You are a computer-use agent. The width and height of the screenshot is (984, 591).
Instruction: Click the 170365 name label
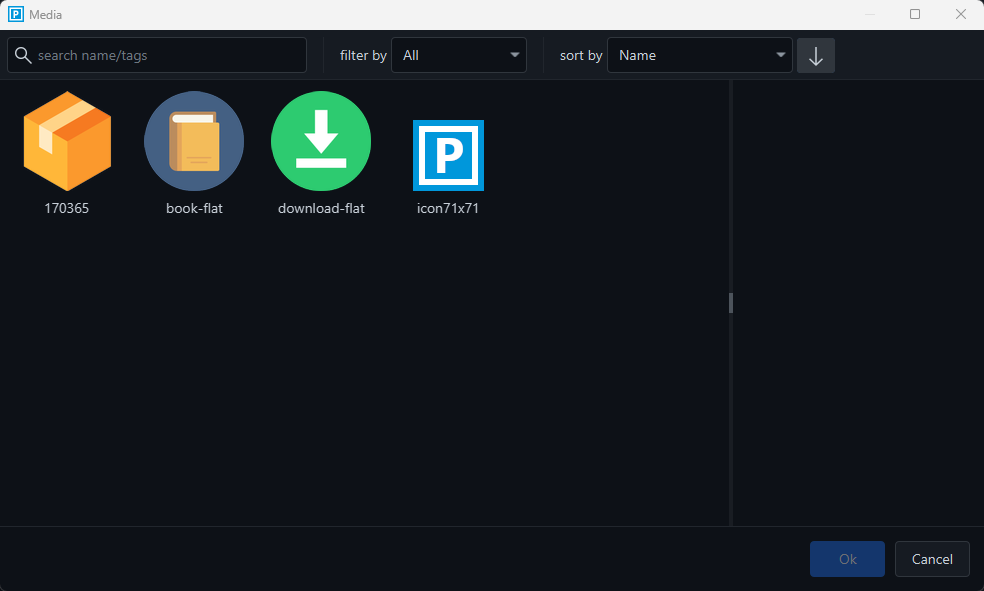(67, 209)
